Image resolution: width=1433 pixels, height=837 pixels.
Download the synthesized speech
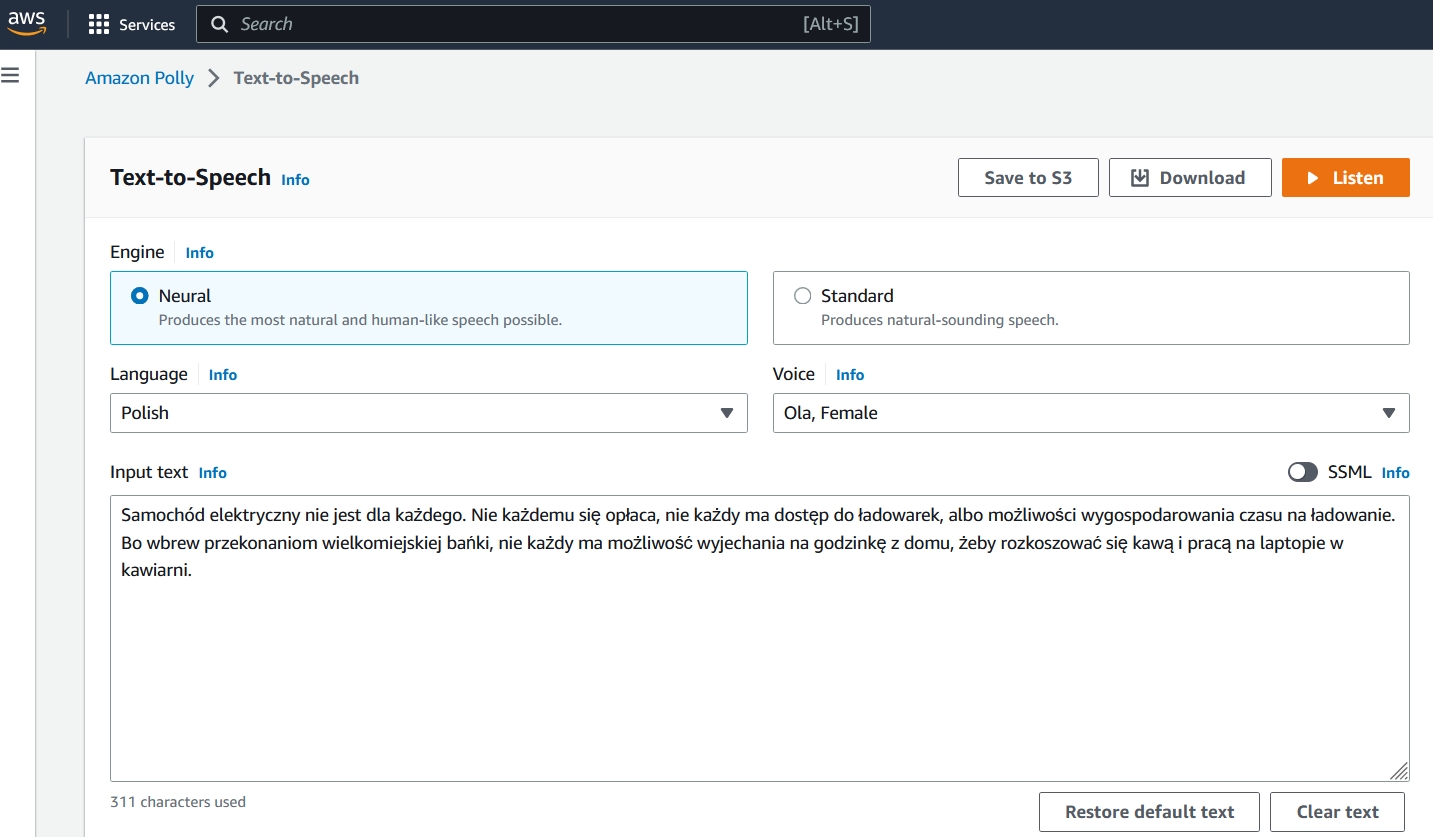point(1190,178)
